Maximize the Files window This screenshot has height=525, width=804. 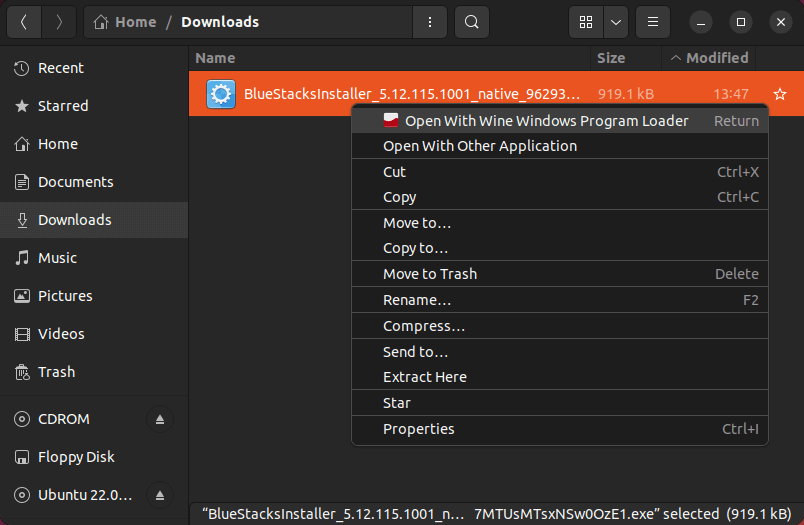741,22
